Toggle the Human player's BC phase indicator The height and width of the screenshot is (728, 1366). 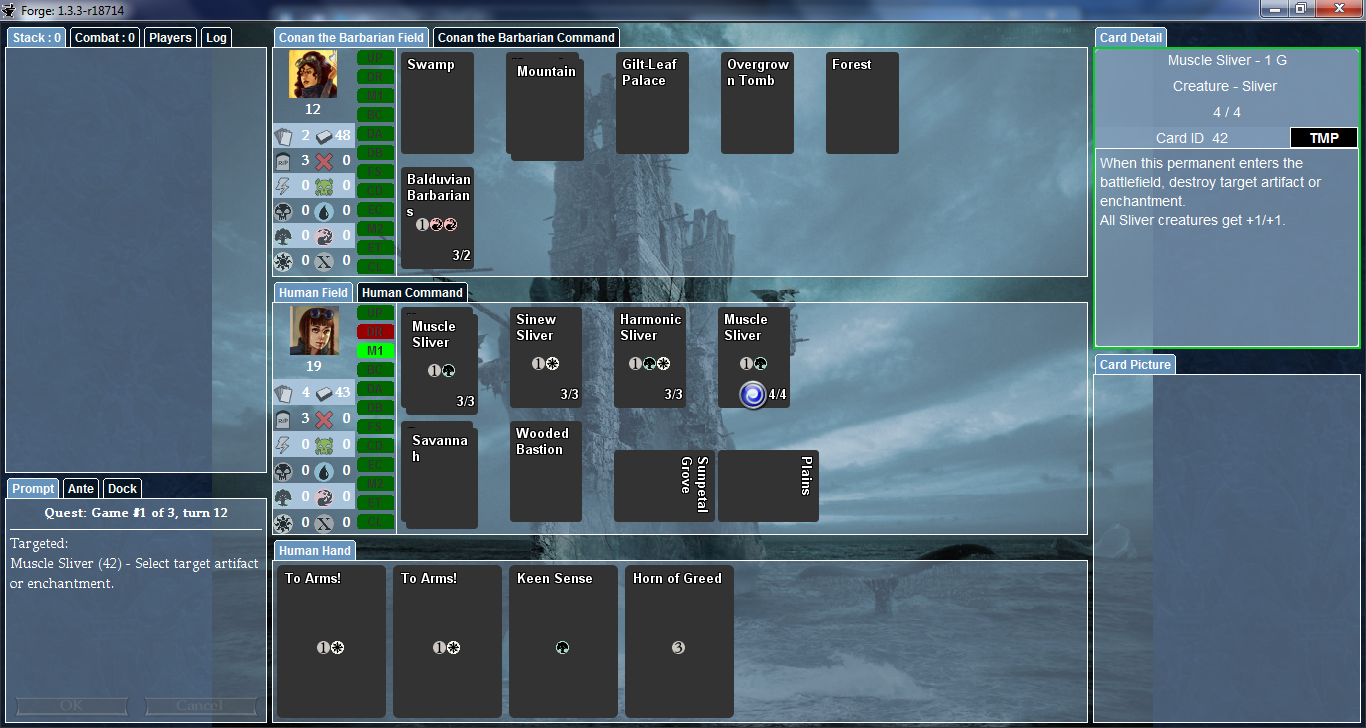(x=375, y=369)
